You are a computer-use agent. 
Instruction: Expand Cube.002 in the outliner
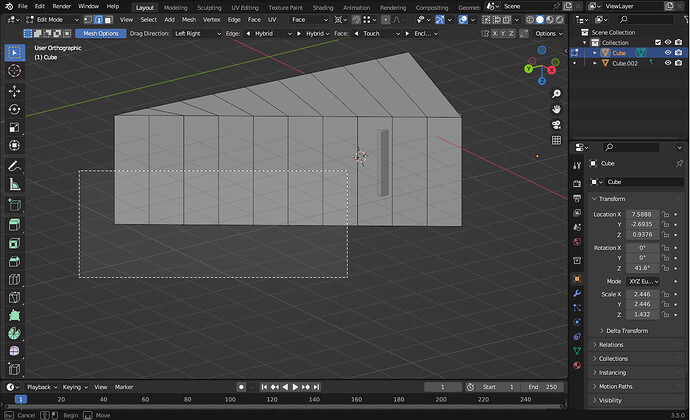pyautogui.click(x=595, y=63)
